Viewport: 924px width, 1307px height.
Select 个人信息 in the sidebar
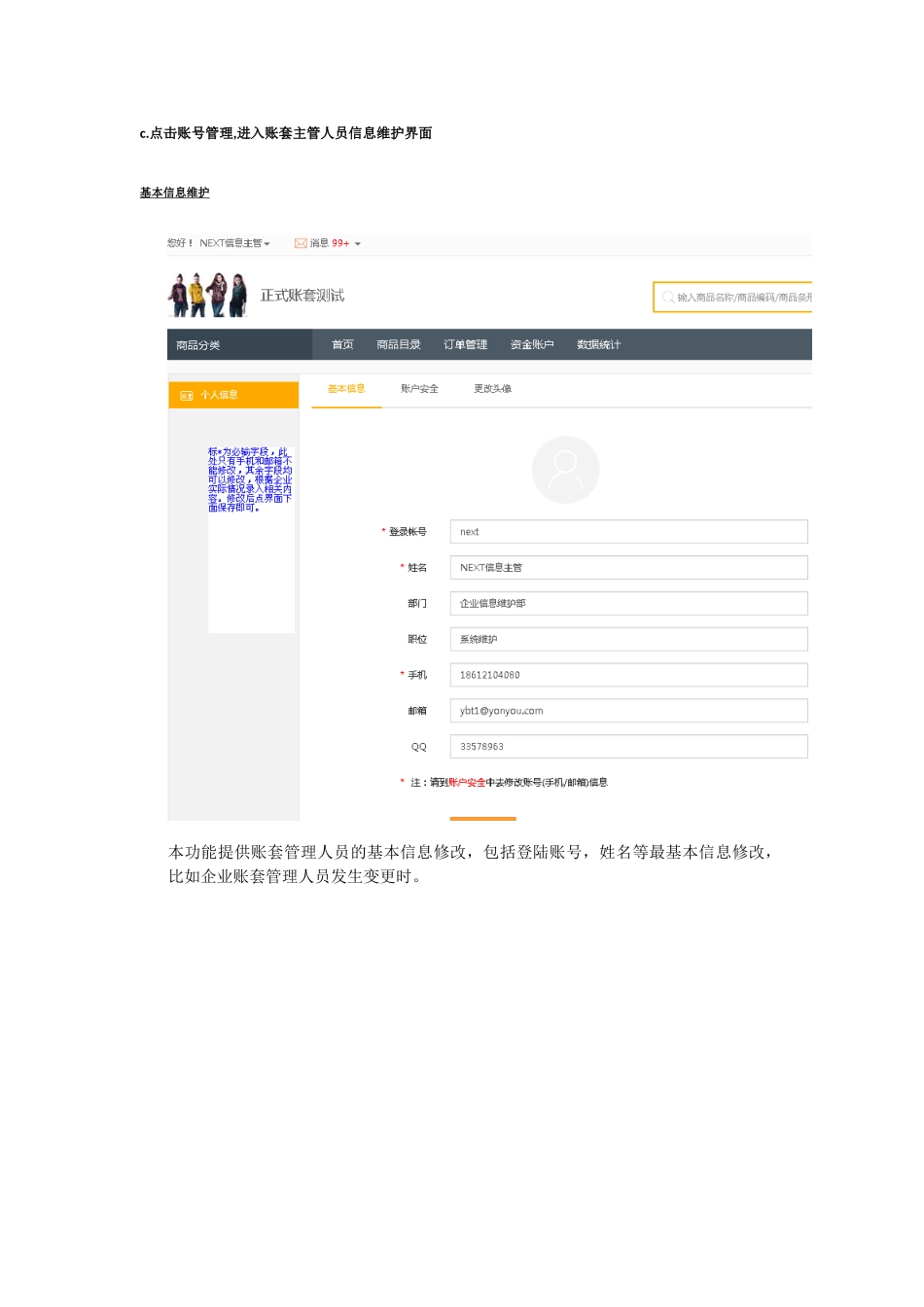(x=233, y=395)
